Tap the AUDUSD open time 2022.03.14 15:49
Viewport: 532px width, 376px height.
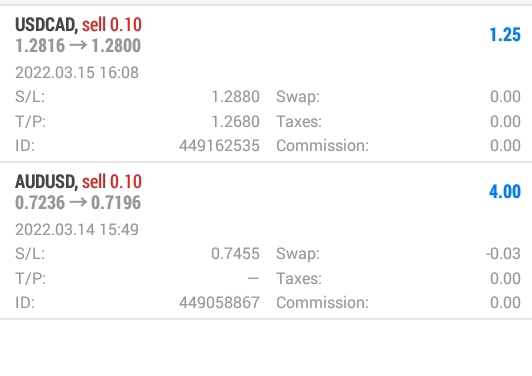pyautogui.click(x=77, y=229)
